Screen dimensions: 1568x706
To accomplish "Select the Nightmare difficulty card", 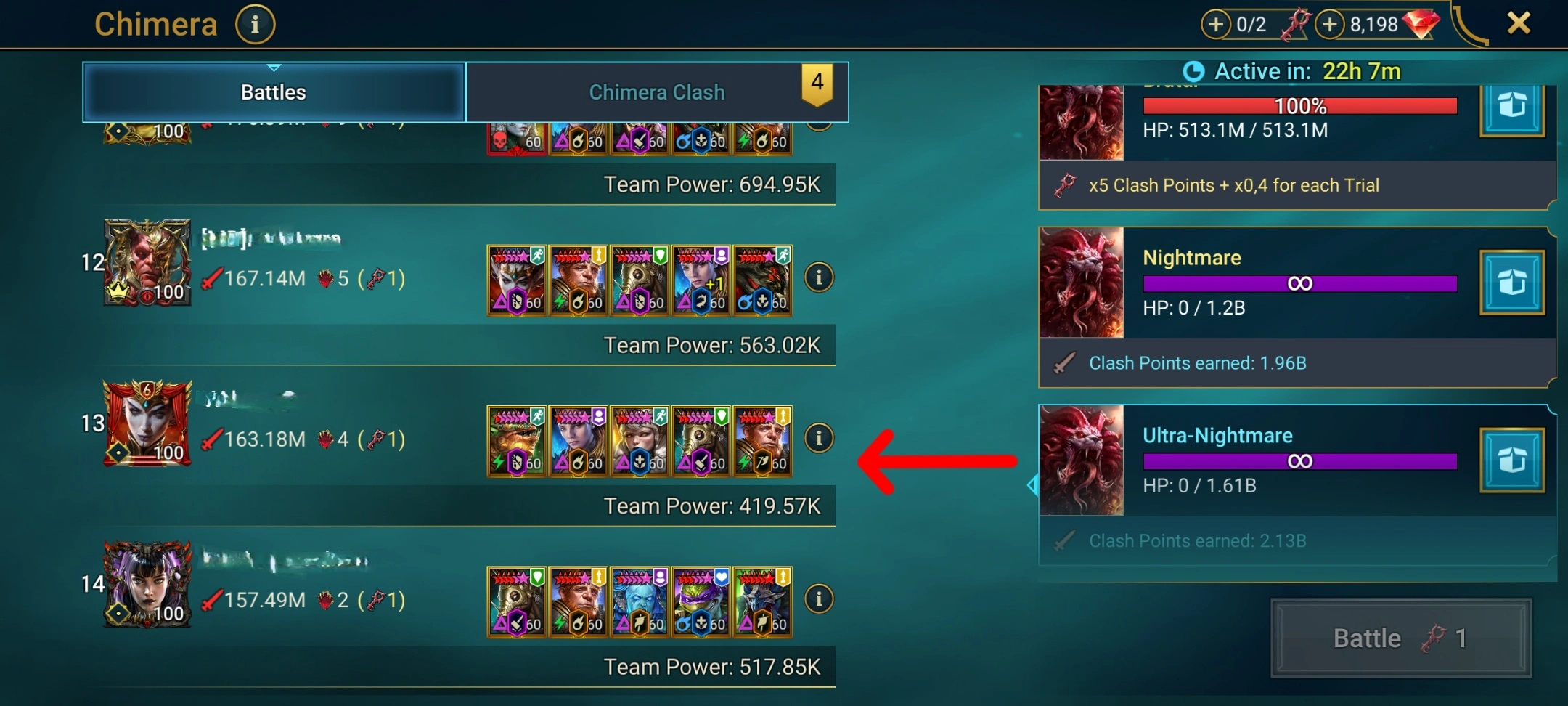I will coord(1297,307).
